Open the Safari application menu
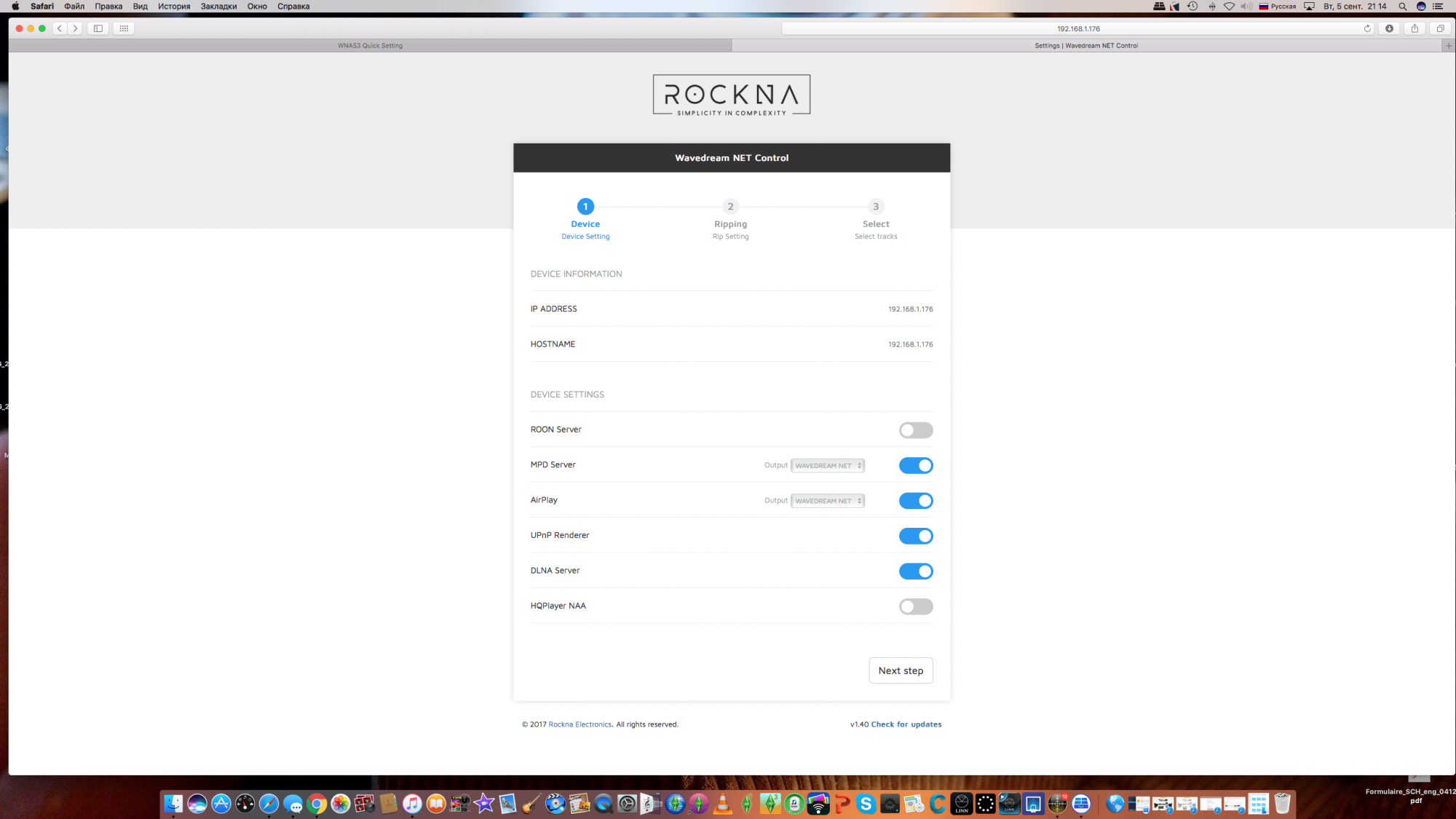This screenshot has width=1456, height=819. click(x=42, y=7)
